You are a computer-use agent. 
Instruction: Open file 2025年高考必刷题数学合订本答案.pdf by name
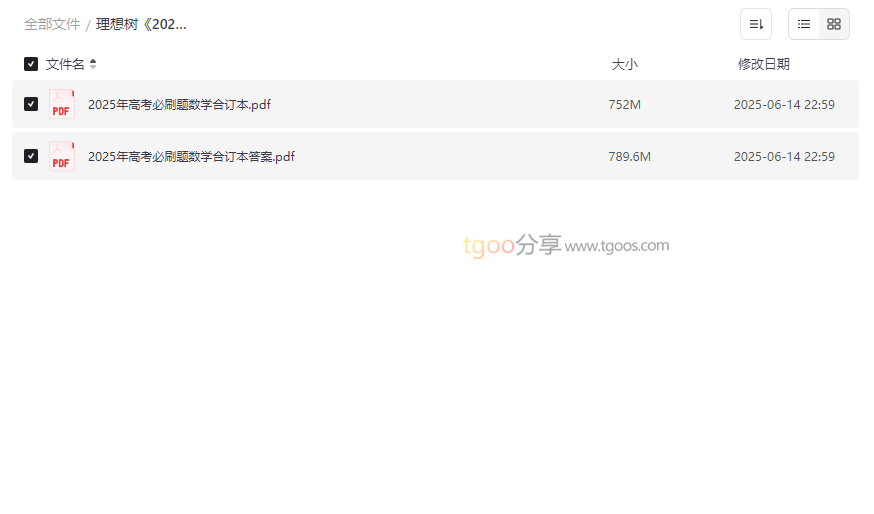tap(191, 157)
